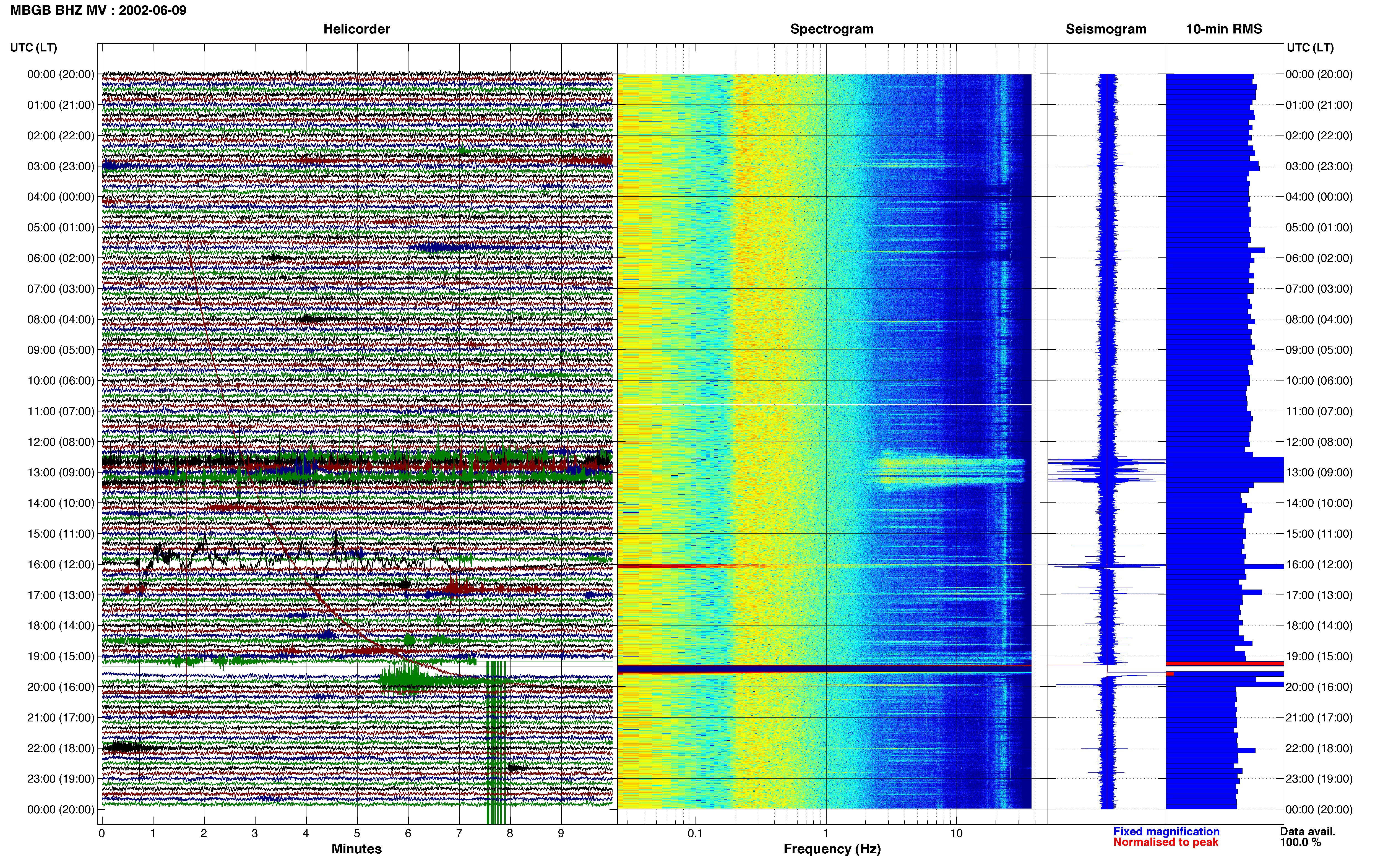Click the dark data-gap band in spectrogram near 19:20
This screenshot has height=868, width=1388.
(x=824, y=669)
